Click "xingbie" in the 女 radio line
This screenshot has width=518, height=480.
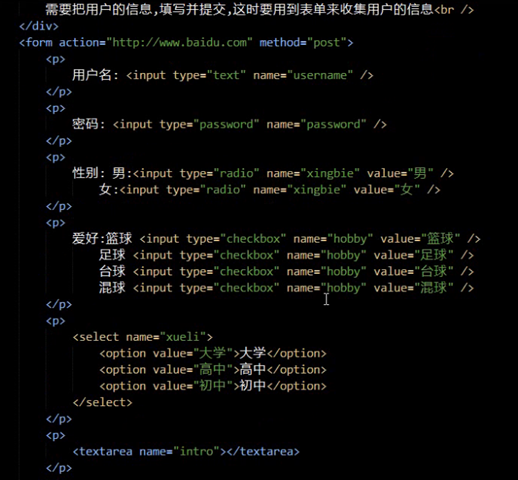coord(316,190)
